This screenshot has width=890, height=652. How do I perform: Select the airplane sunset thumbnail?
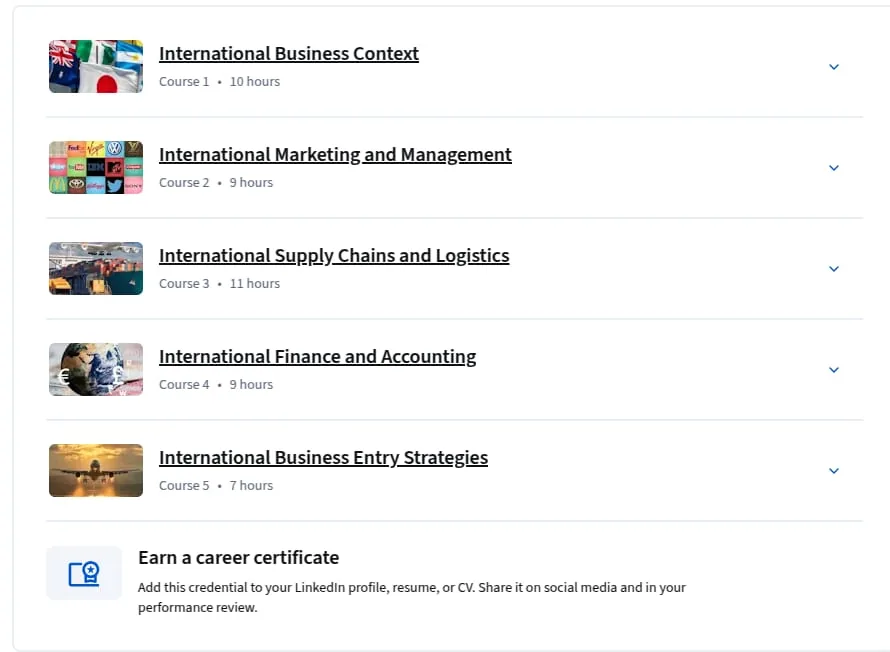[96, 470]
